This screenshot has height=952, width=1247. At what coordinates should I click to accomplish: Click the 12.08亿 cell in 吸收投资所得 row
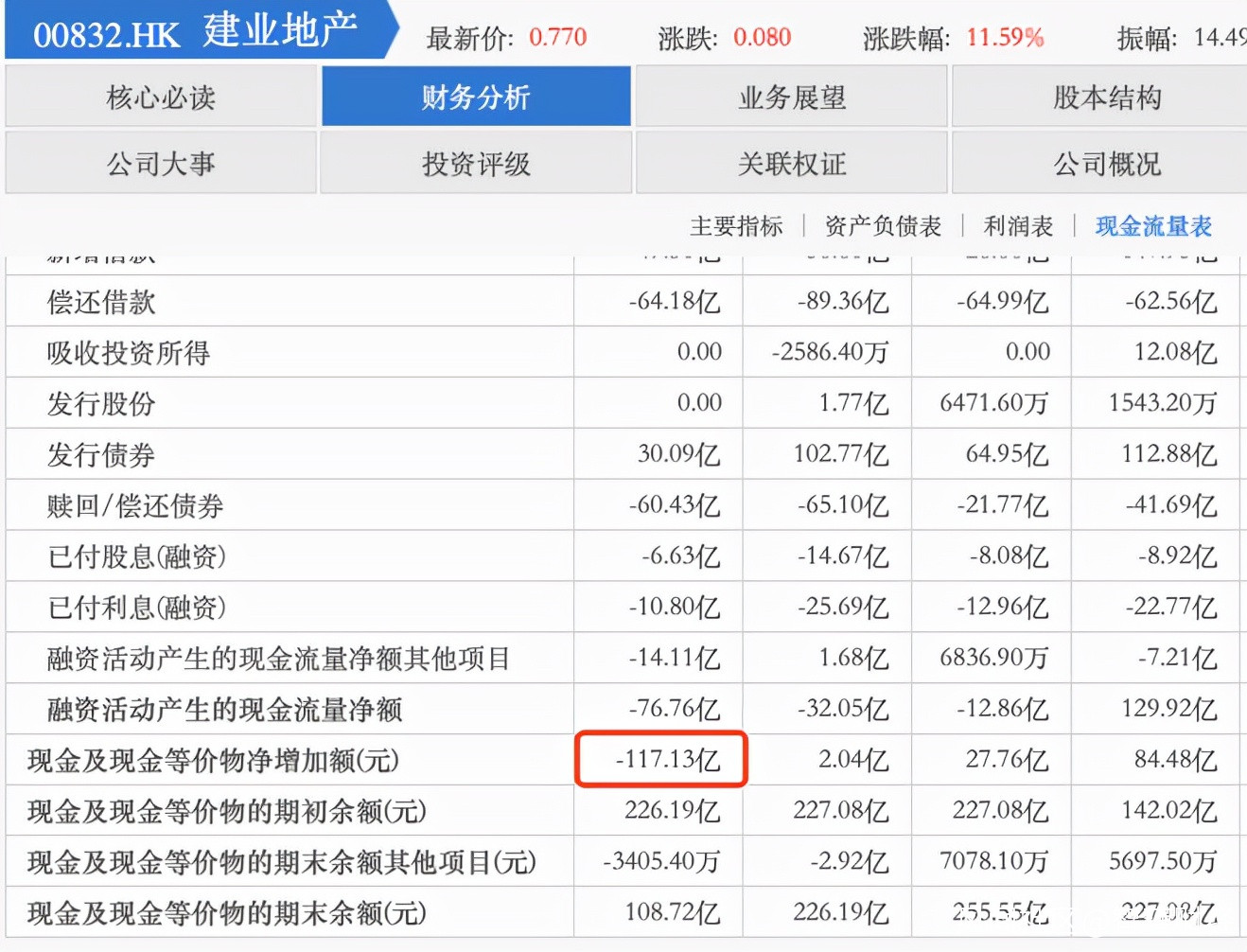coord(1176,353)
